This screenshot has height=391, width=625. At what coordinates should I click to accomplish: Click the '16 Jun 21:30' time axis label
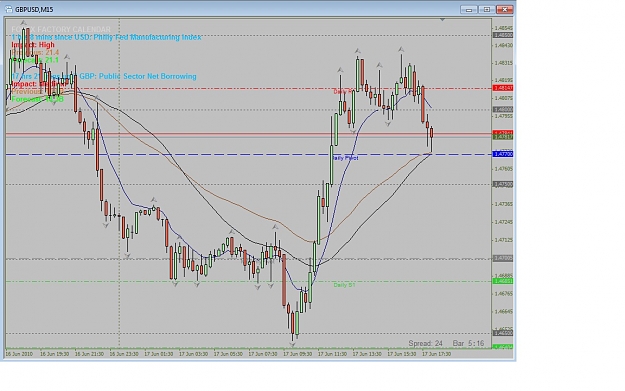coord(89,354)
